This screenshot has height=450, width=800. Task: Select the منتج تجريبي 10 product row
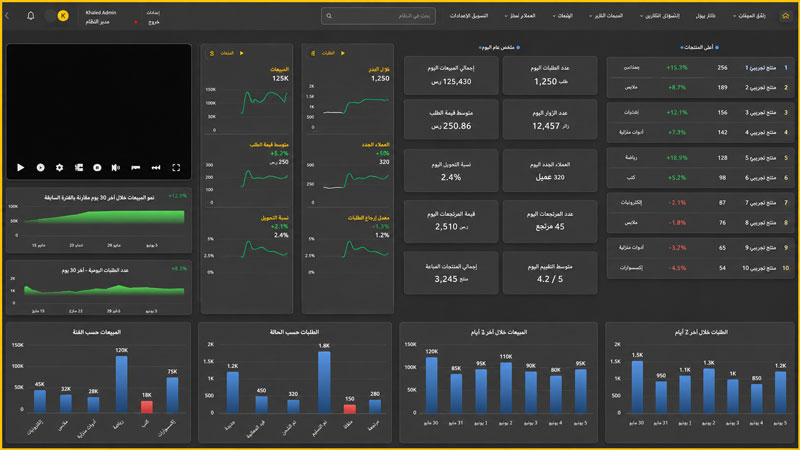(x=701, y=268)
